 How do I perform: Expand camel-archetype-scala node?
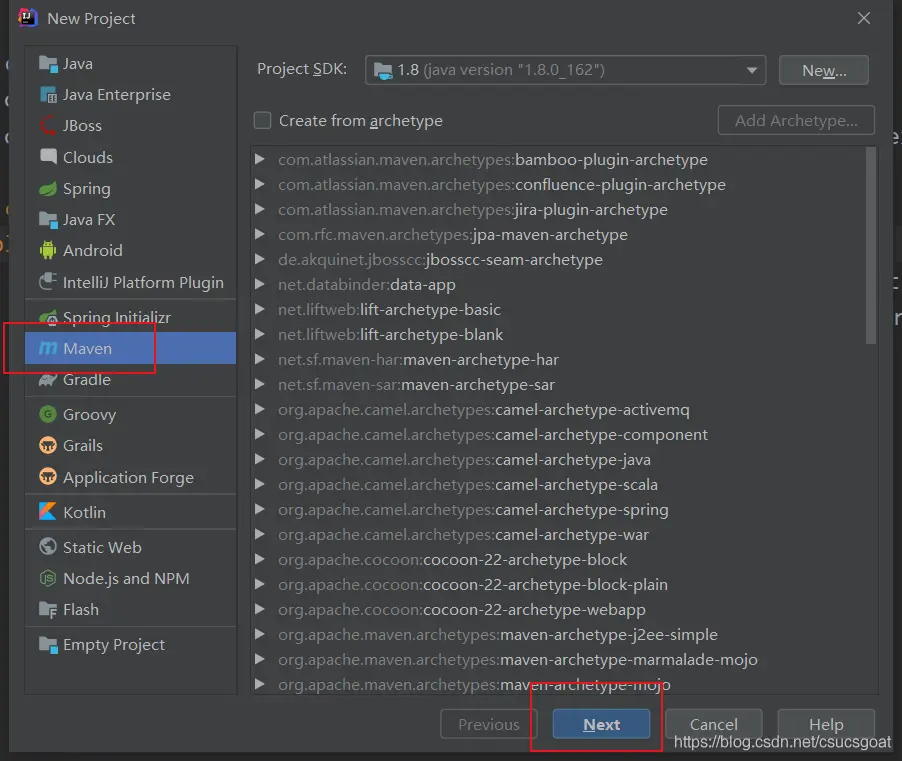(260, 484)
